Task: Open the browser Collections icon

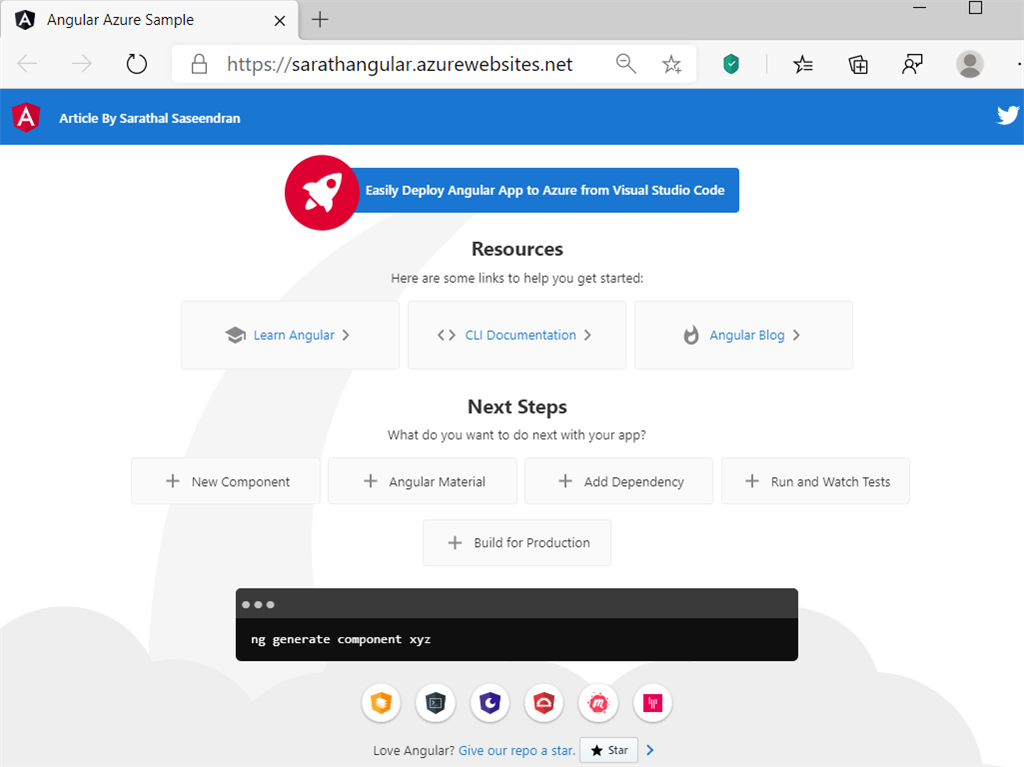Action: 857,63
